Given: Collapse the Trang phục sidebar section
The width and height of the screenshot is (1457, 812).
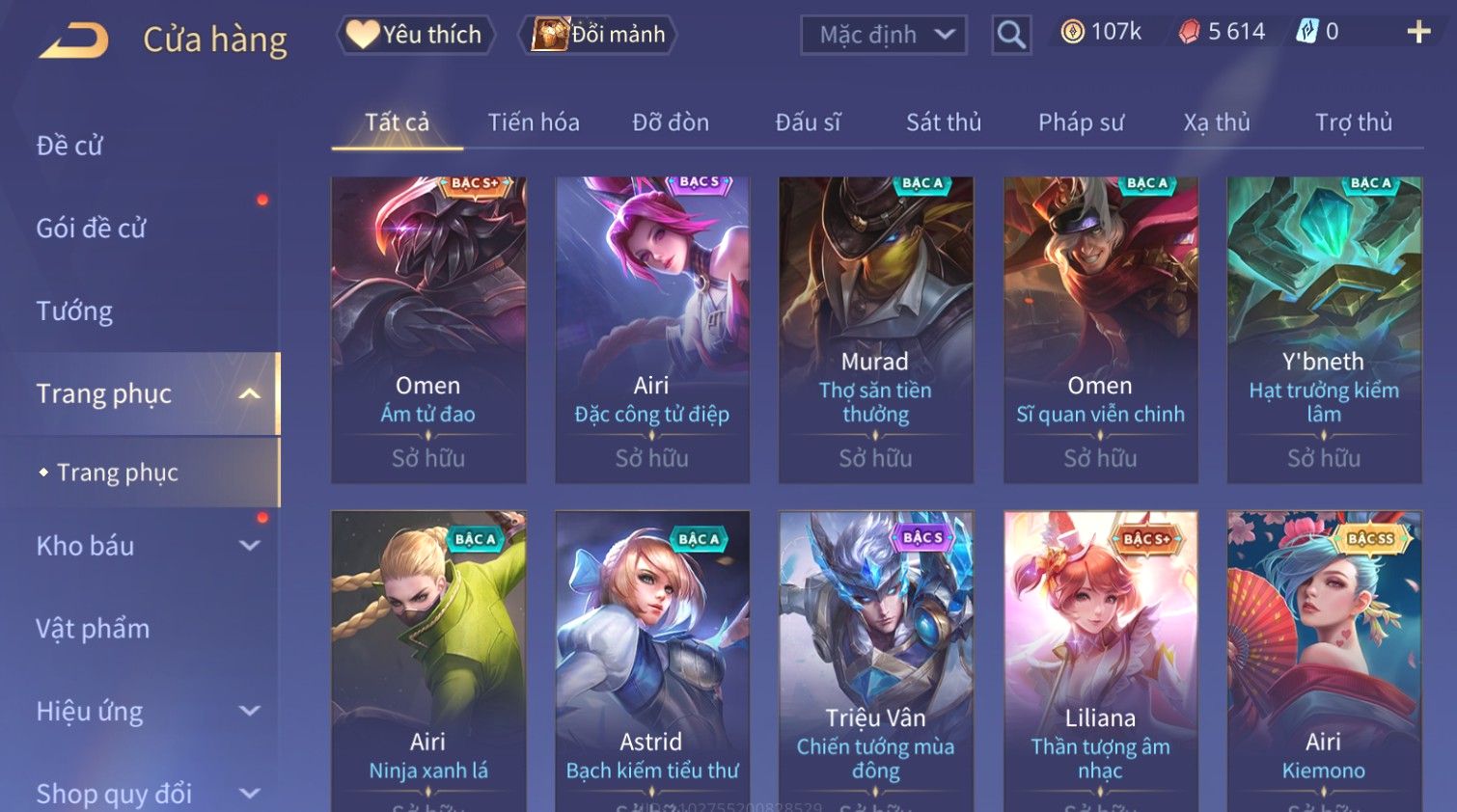Looking at the screenshot, I should pos(249,393).
